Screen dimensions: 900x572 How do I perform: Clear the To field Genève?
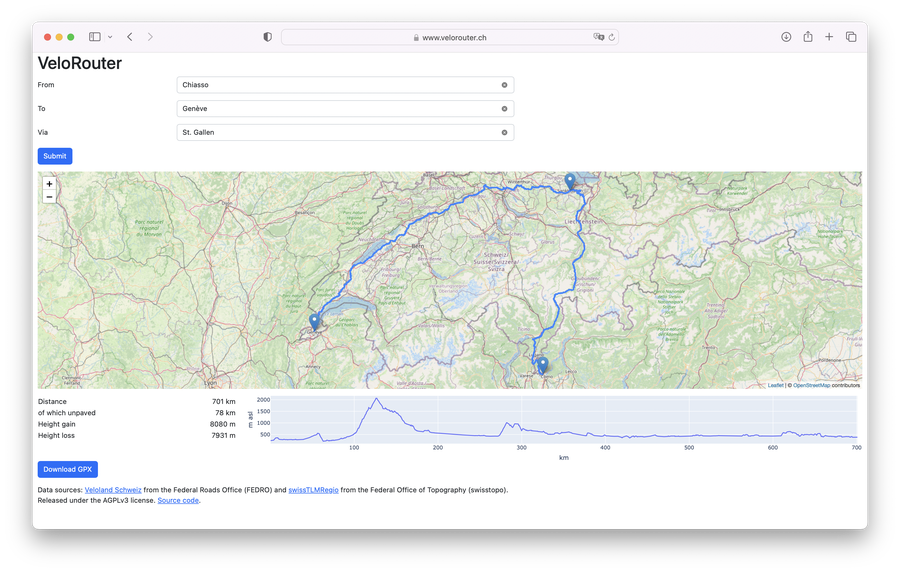coord(504,108)
